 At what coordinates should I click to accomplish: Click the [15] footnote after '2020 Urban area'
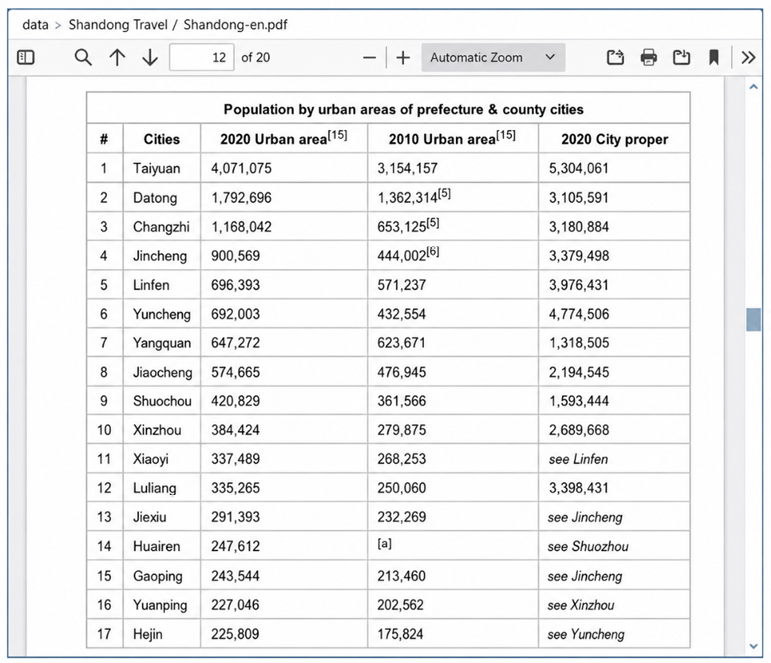(337, 135)
